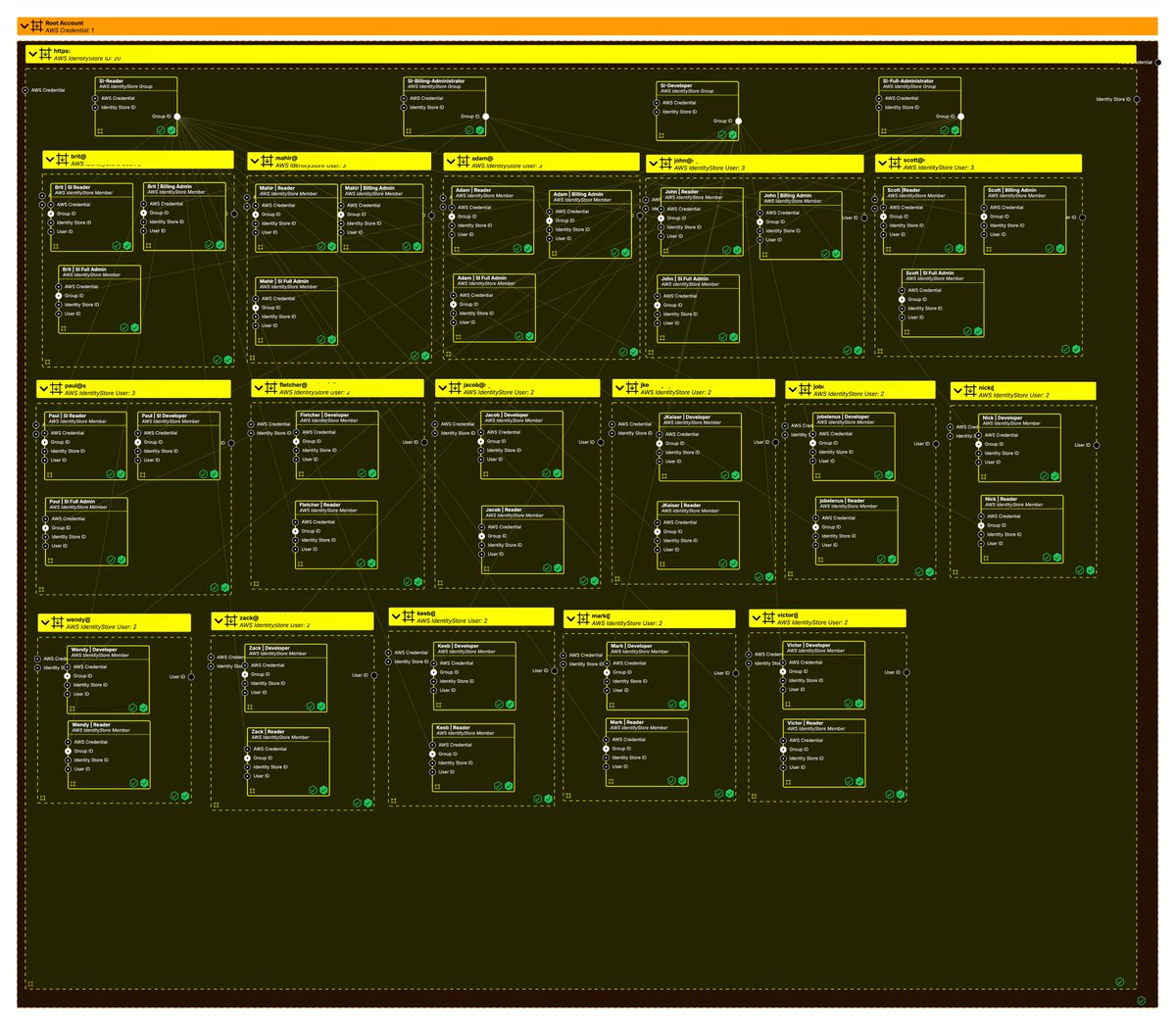
Task: Collapse the wendy@ user frame
Action: click(x=44, y=623)
